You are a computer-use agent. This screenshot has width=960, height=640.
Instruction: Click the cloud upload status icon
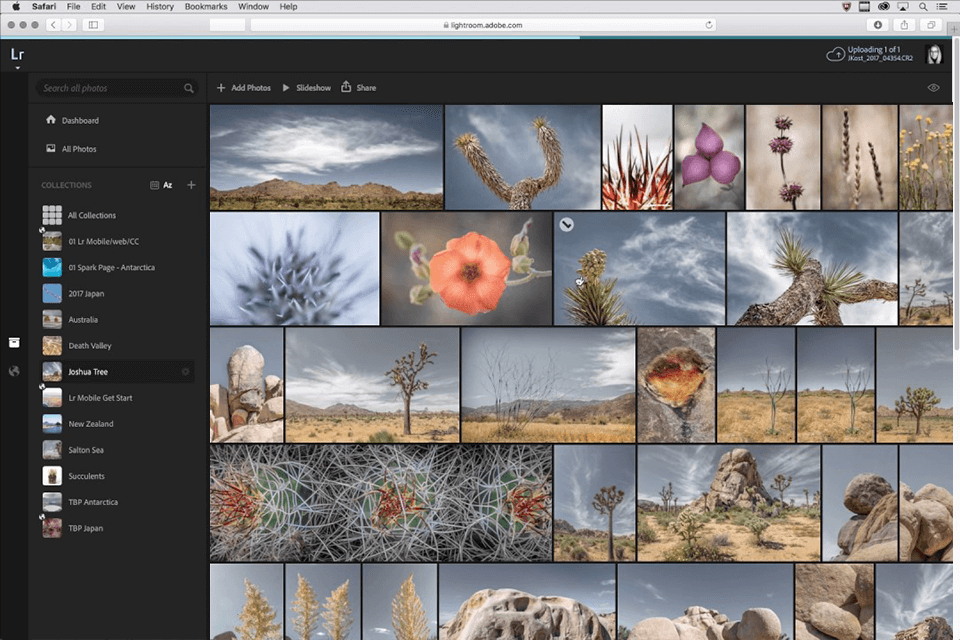pyautogui.click(x=835, y=55)
